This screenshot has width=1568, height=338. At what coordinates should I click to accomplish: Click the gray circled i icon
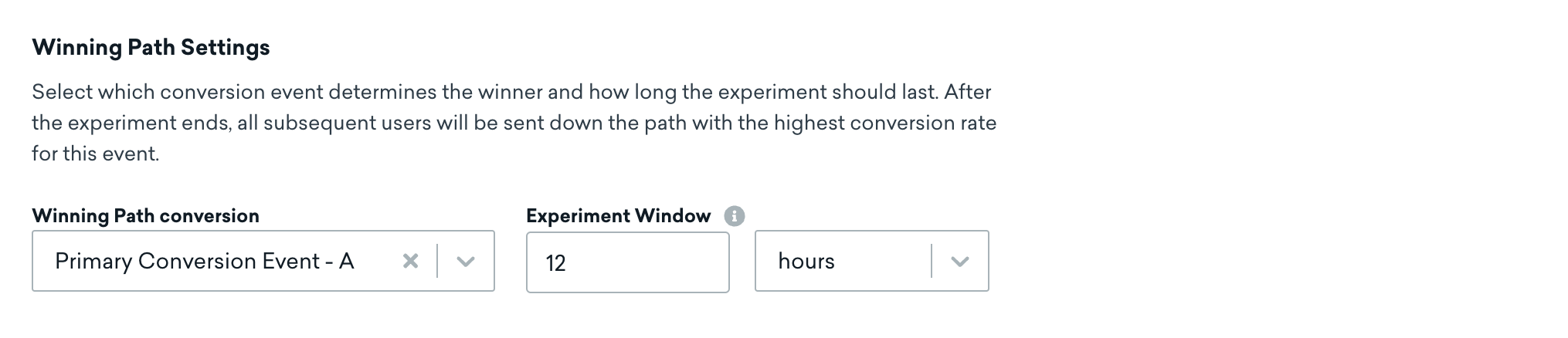[735, 216]
